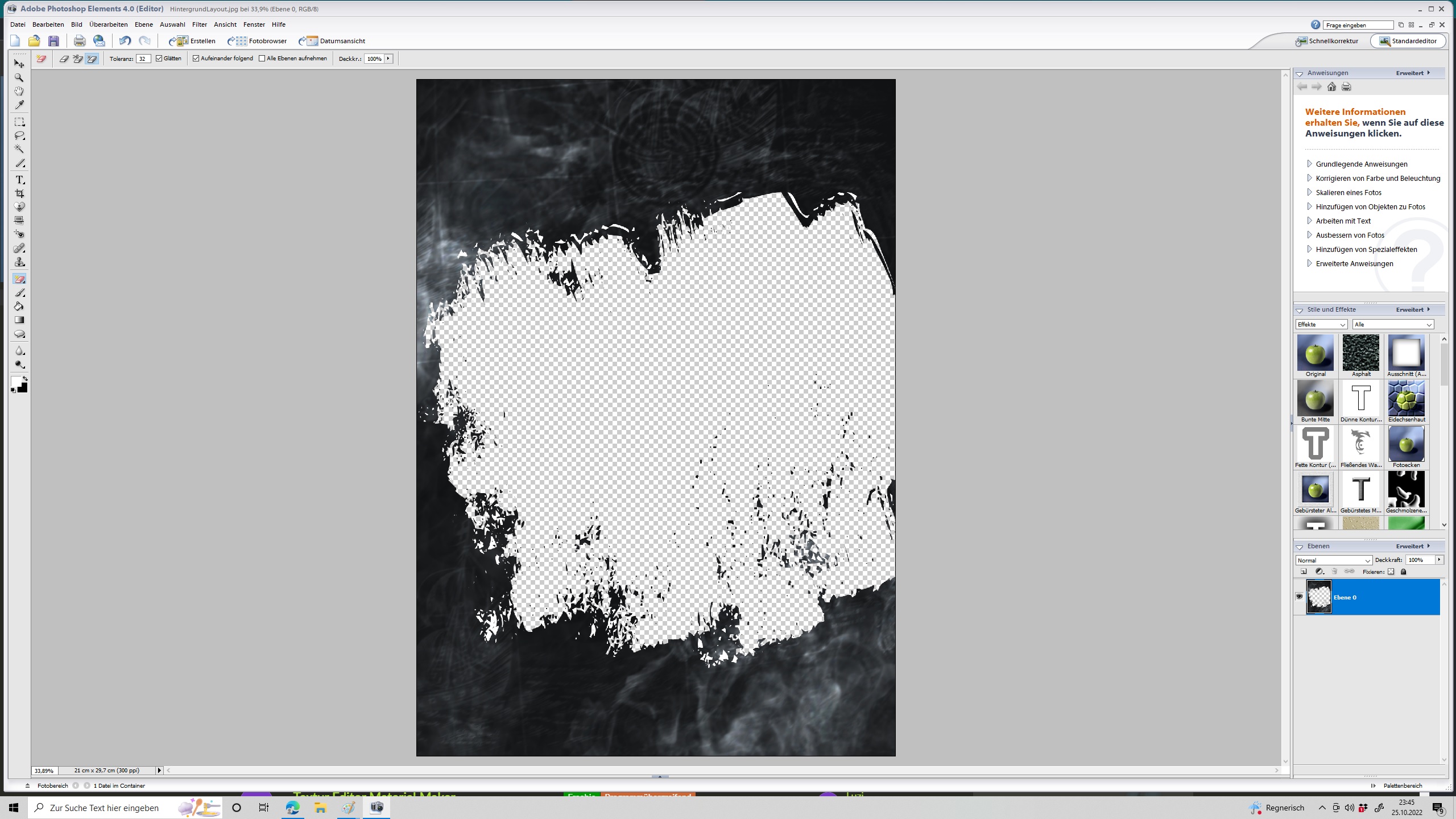Select the Crop tool
The height and width of the screenshot is (819, 1456).
point(19,193)
